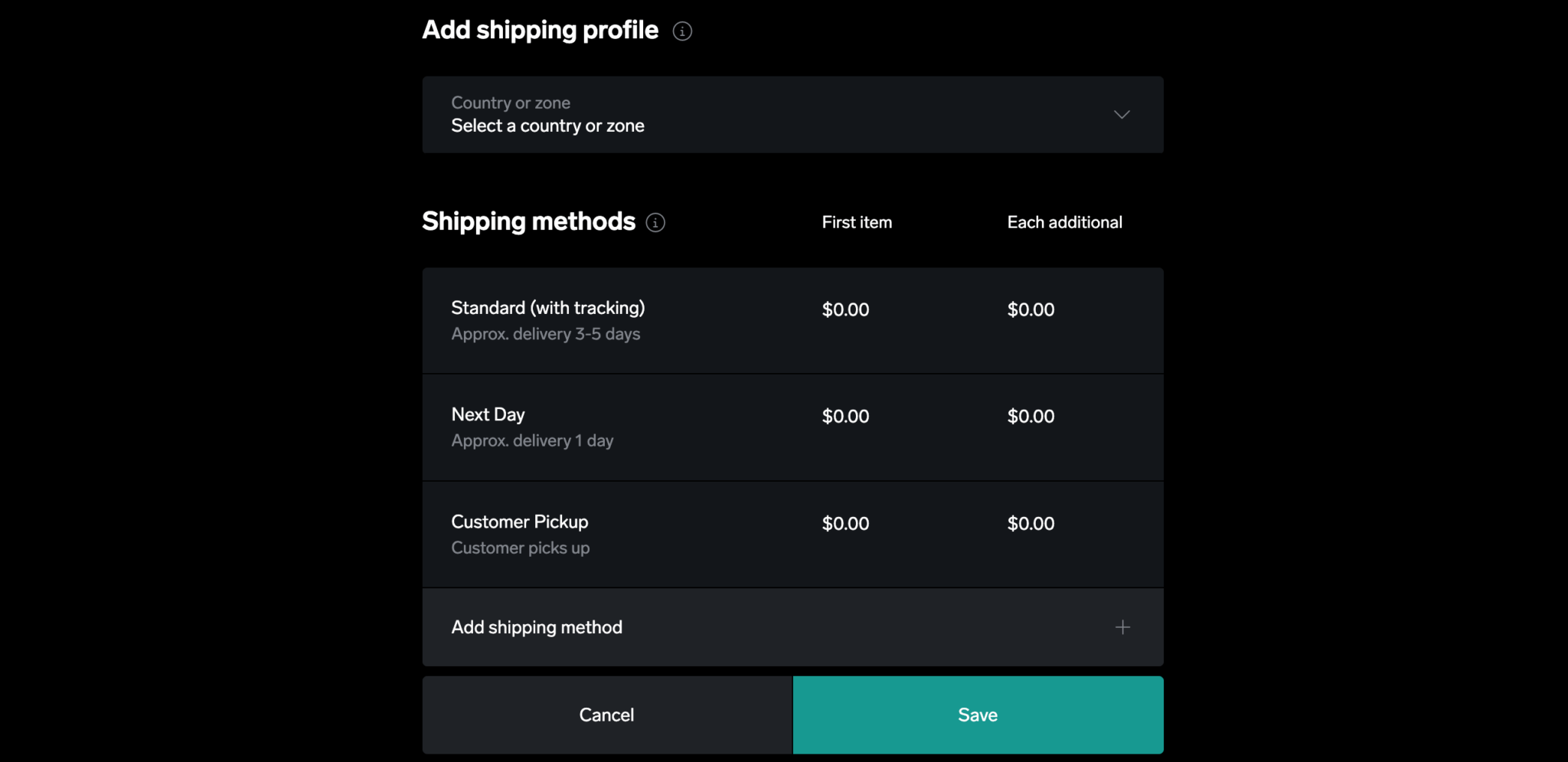
Task: Cancel adding the shipping profile
Action: (x=606, y=714)
